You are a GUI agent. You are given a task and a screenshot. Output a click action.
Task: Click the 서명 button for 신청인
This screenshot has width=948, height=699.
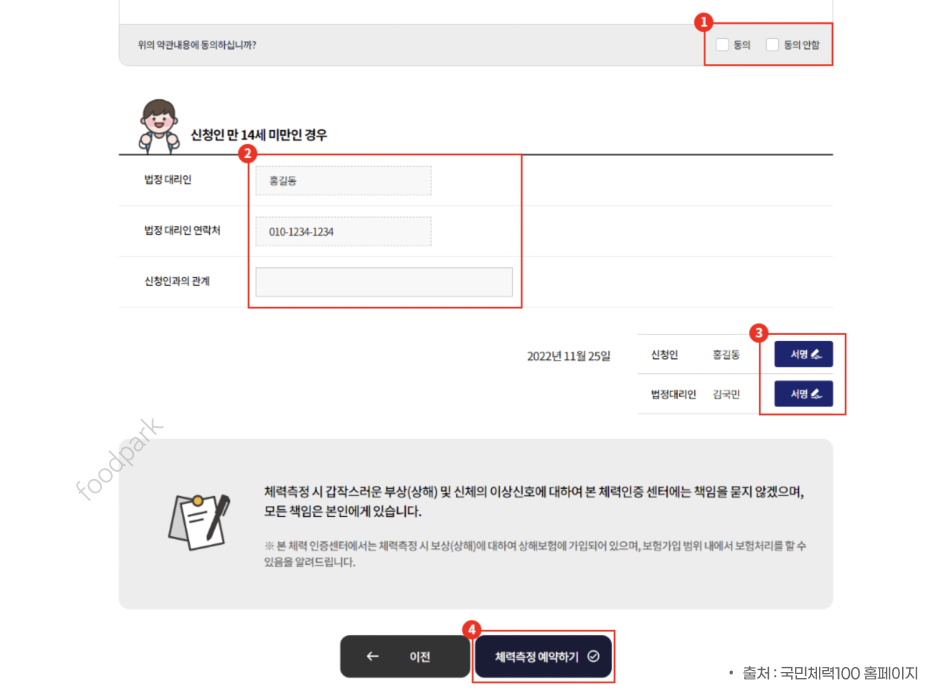(x=803, y=353)
